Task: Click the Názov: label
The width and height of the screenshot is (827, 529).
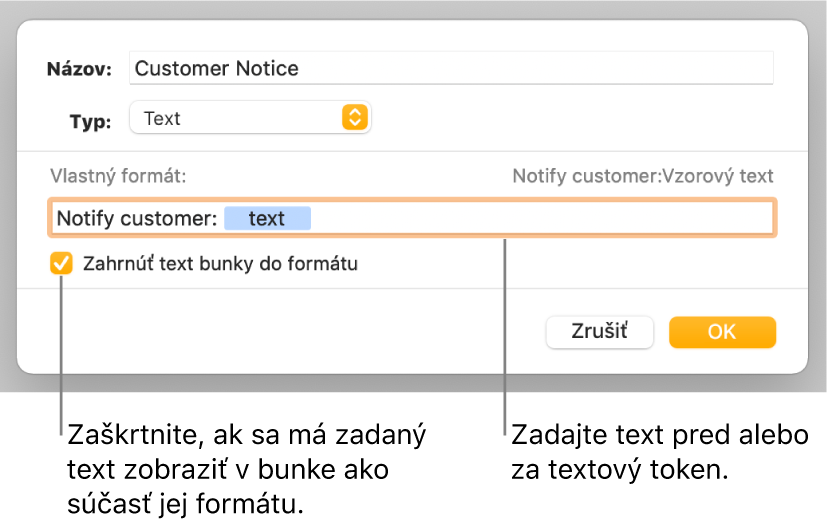Action: coord(79,69)
